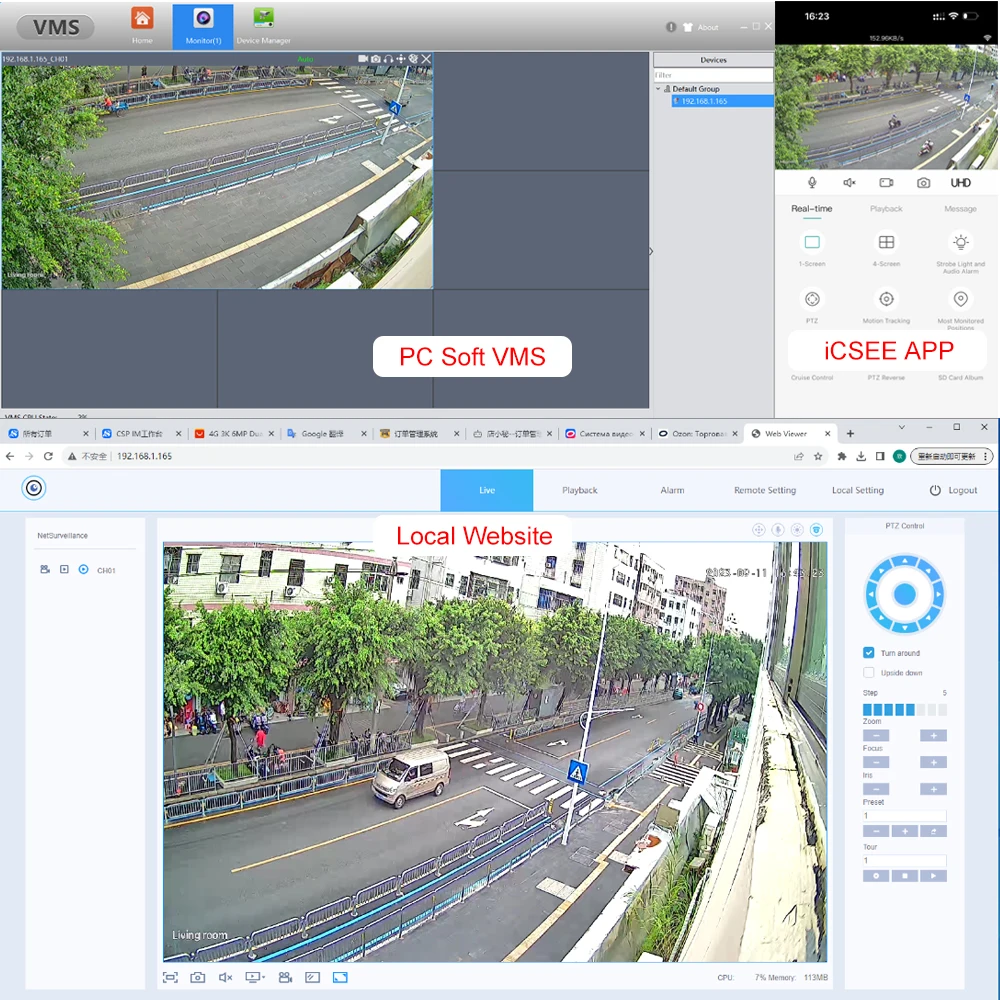
Task: Toggle headphone audio in VMS channel toolbar
Action: [x=388, y=59]
